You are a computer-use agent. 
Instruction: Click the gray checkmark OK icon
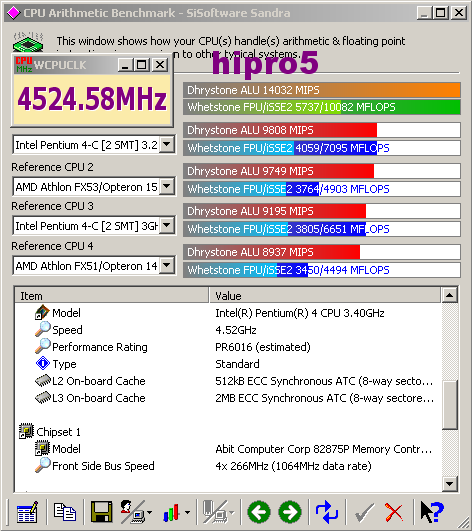tap(365, 512)
